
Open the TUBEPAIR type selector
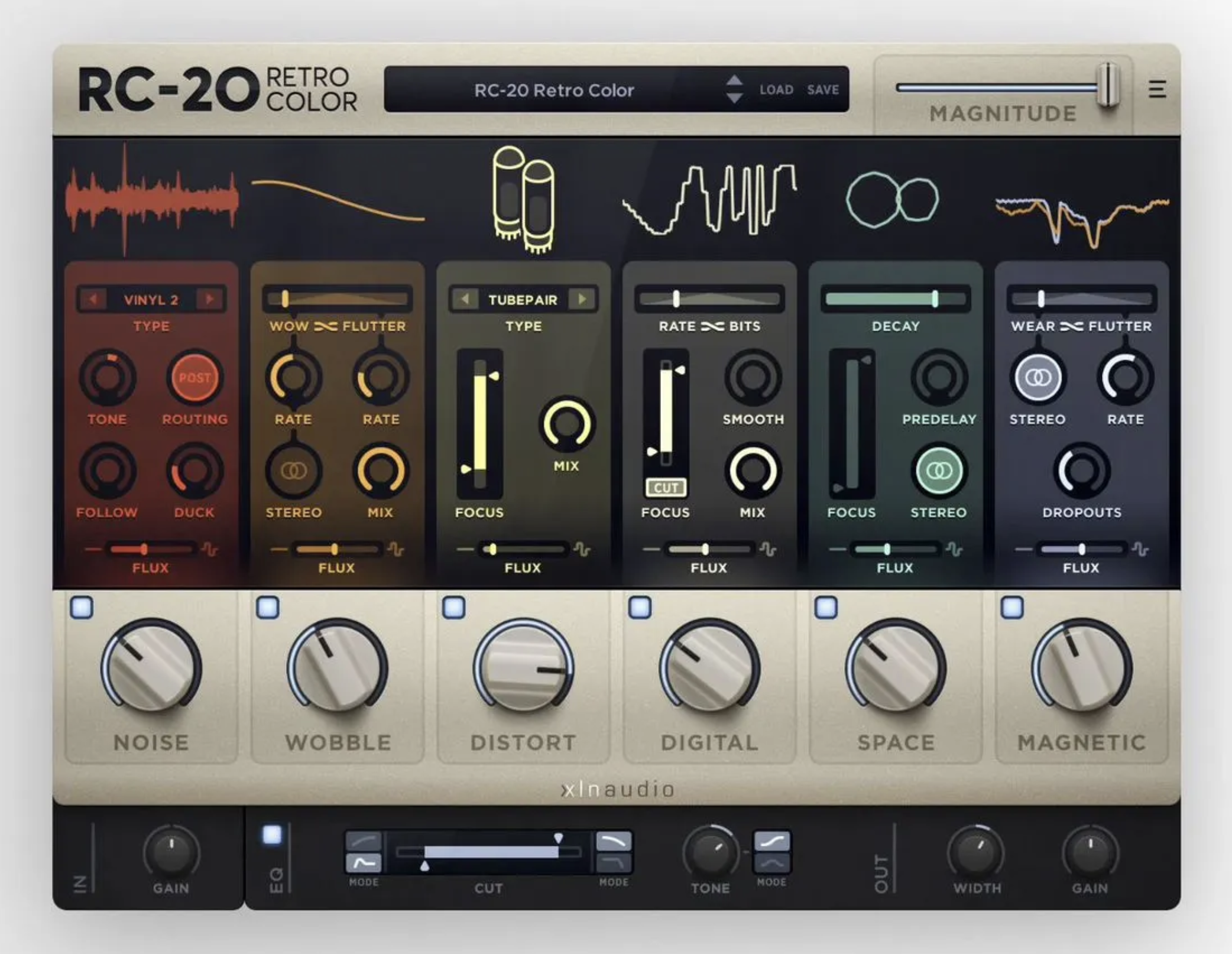pos(523,299)
